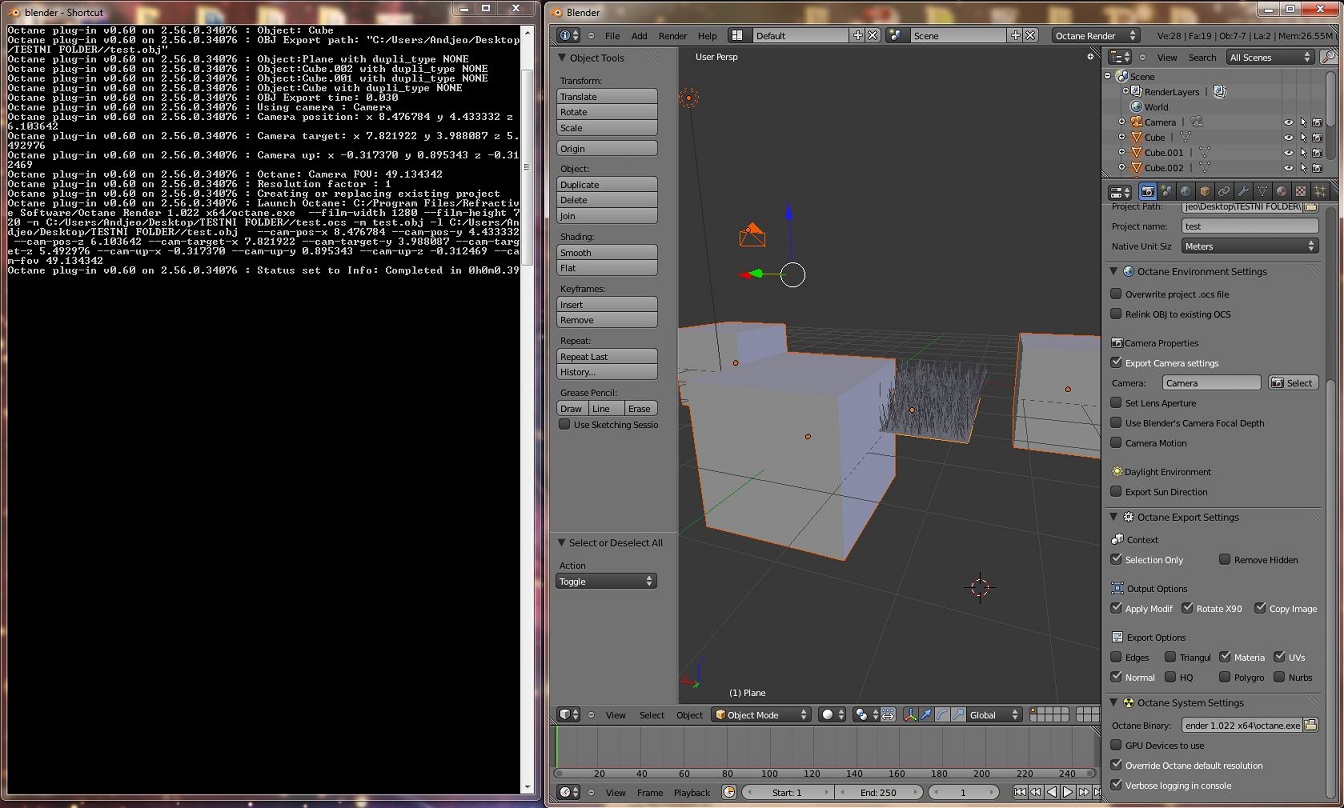Open the 3D view Select menu
The image size is (1344, 808).
coord(652,715)
